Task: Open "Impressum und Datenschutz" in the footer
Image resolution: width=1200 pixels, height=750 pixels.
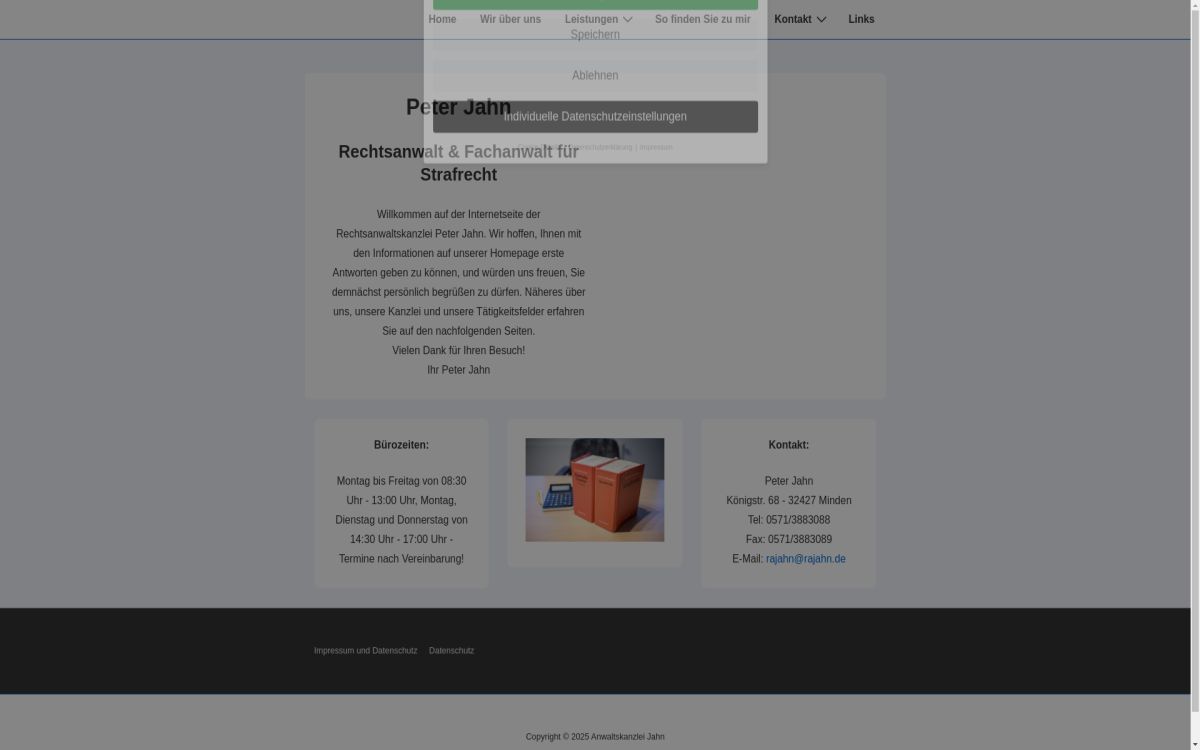Action: (x=365, y=650)
